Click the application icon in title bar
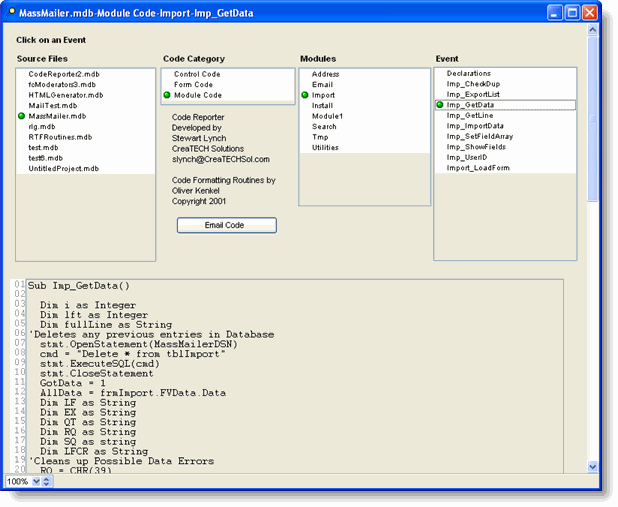 pyautogui.click(x=10, y=13)
